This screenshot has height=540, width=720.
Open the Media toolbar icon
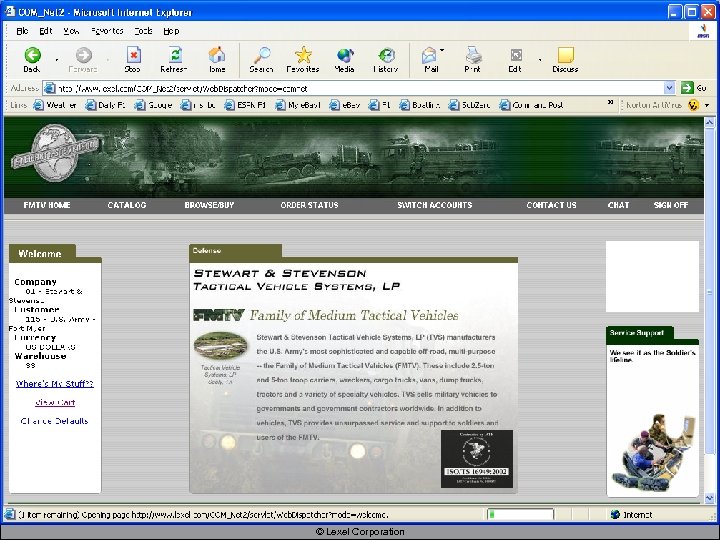click(x=345, y=56)
